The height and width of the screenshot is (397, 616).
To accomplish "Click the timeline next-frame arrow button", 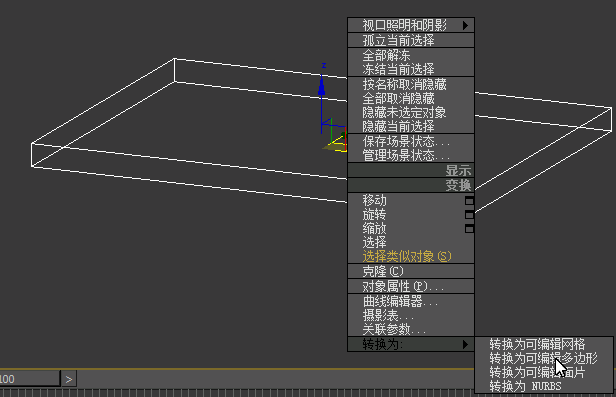I will point(69,379).
